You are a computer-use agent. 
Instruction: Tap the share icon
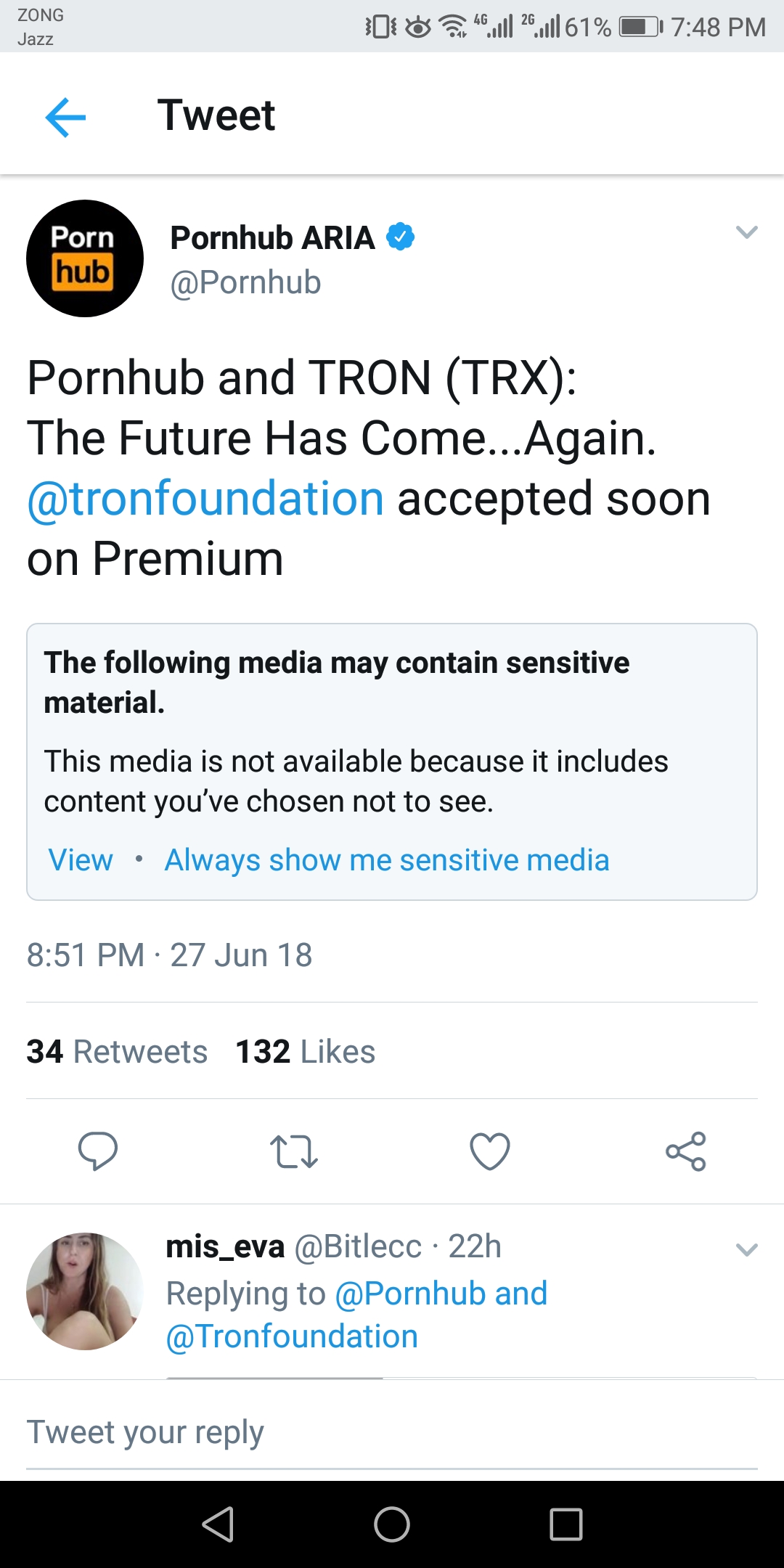[x=686, y=1151]
